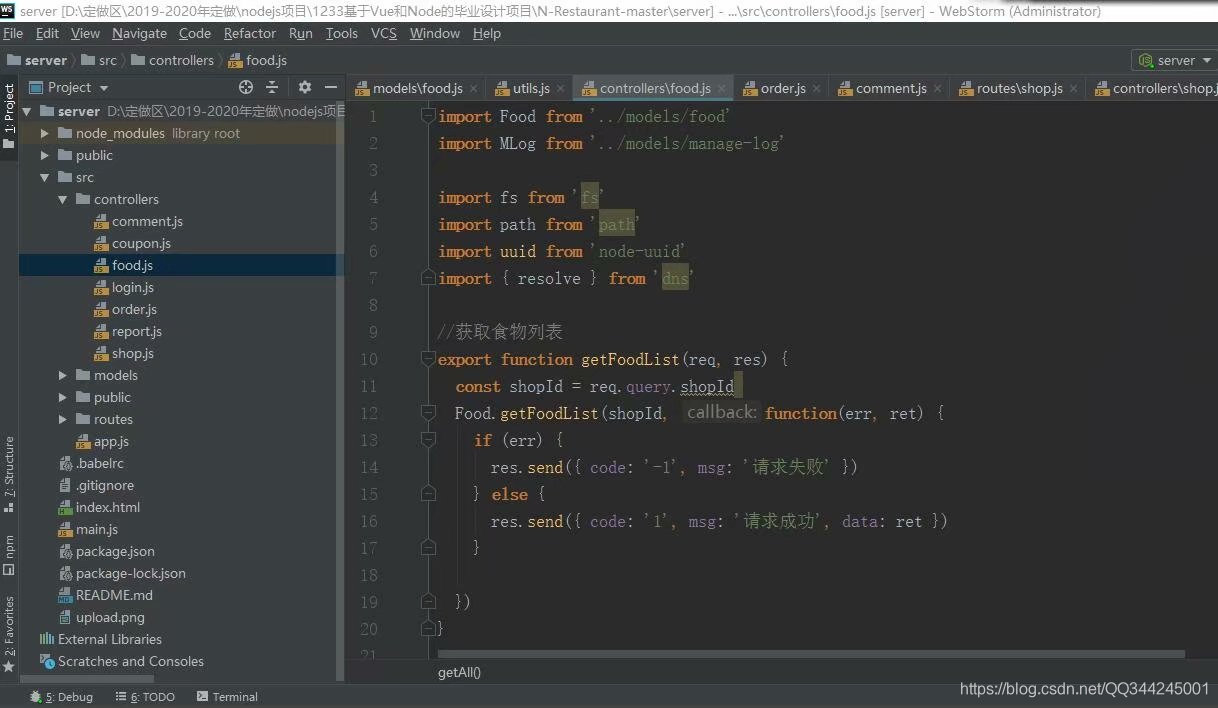Open Scratches and Consoles node
Image resolution: width=1218 pixels, height=708 pixels.
[130, 661]
